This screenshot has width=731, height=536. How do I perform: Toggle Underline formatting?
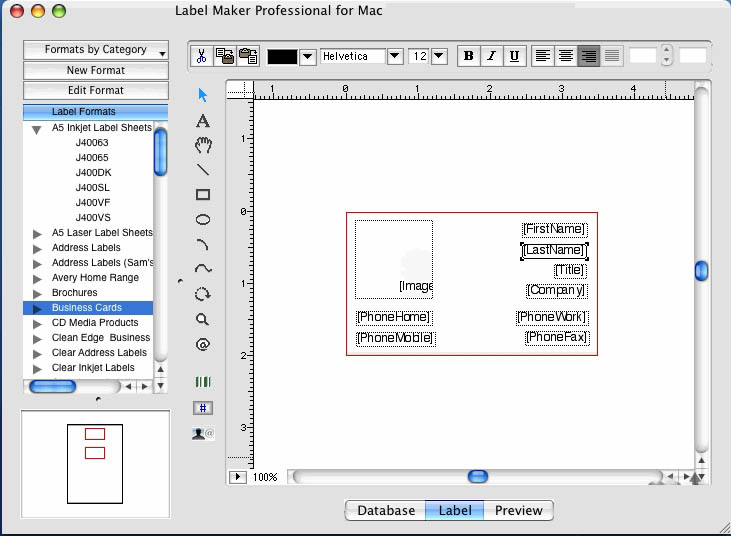click(515, 56)
